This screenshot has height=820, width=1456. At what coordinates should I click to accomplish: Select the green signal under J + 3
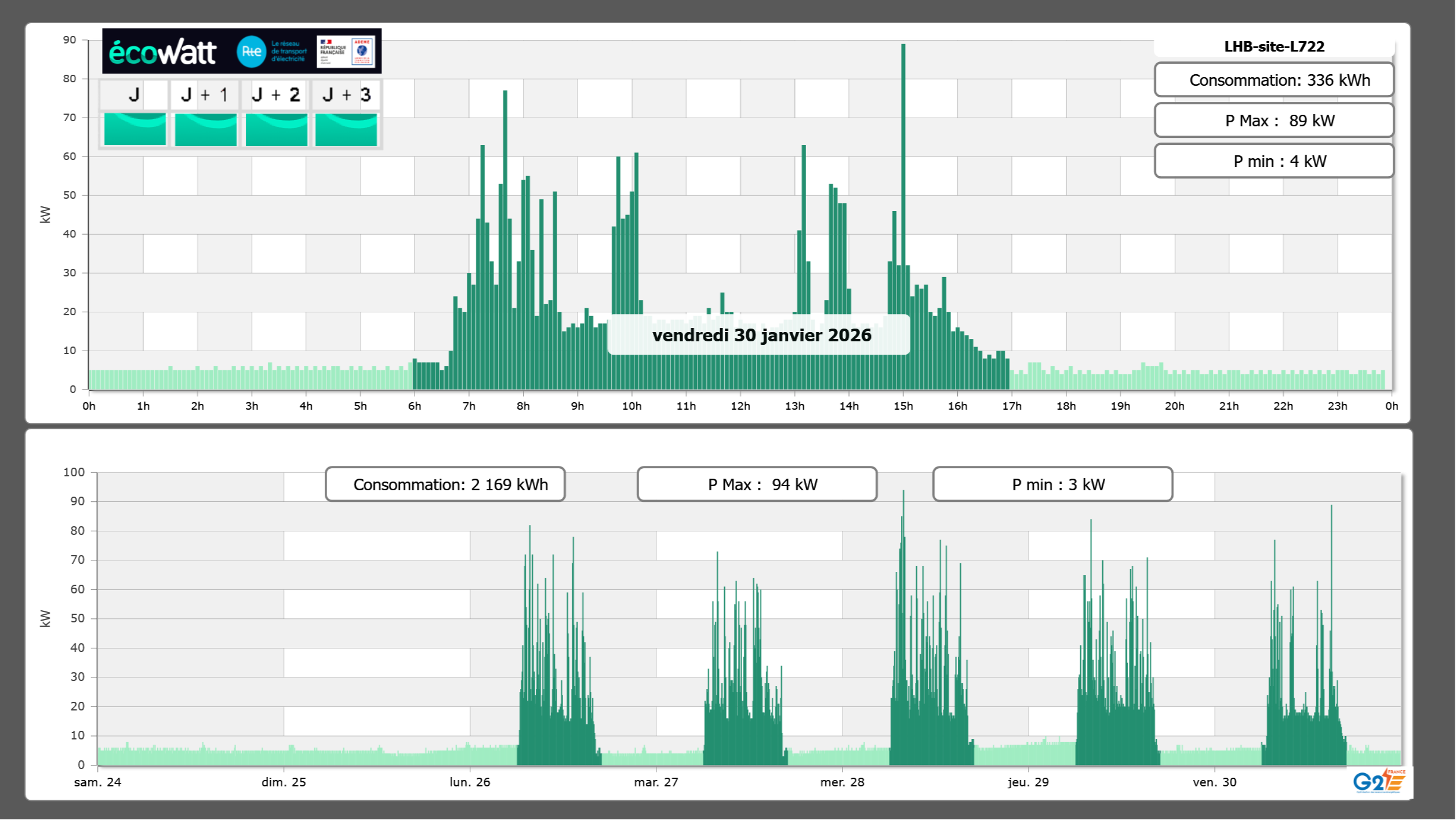(x=346, y=129)
